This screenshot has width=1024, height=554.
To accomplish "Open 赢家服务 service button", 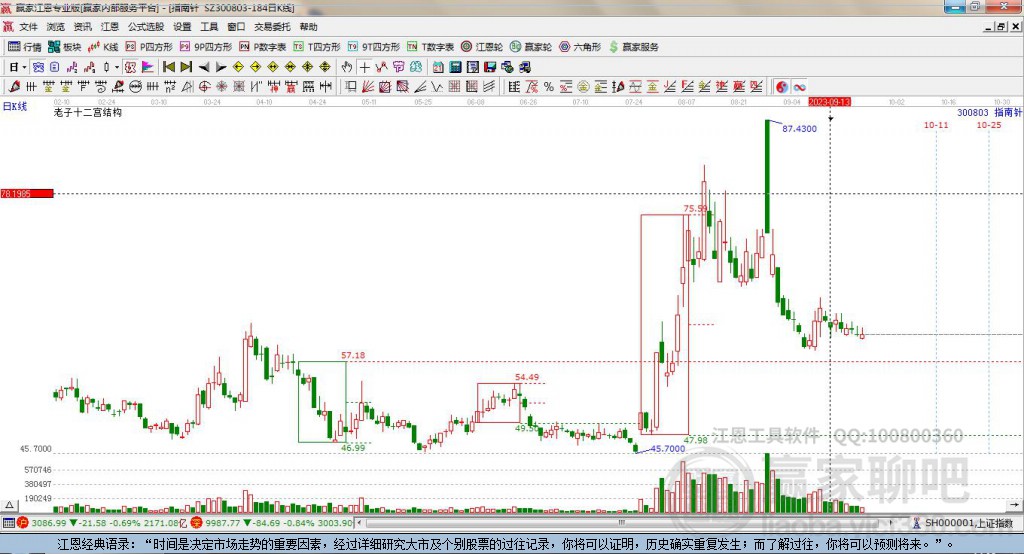I will 633,47.
